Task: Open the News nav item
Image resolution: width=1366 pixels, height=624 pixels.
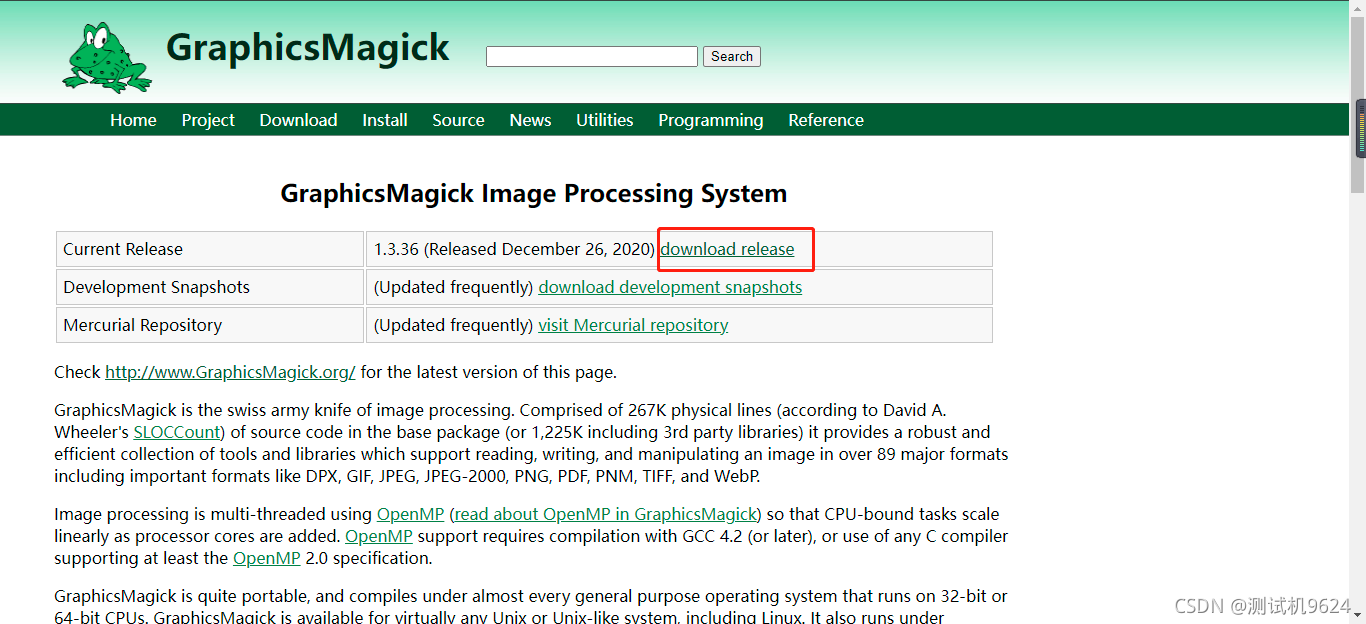Action: click(530, 120)
